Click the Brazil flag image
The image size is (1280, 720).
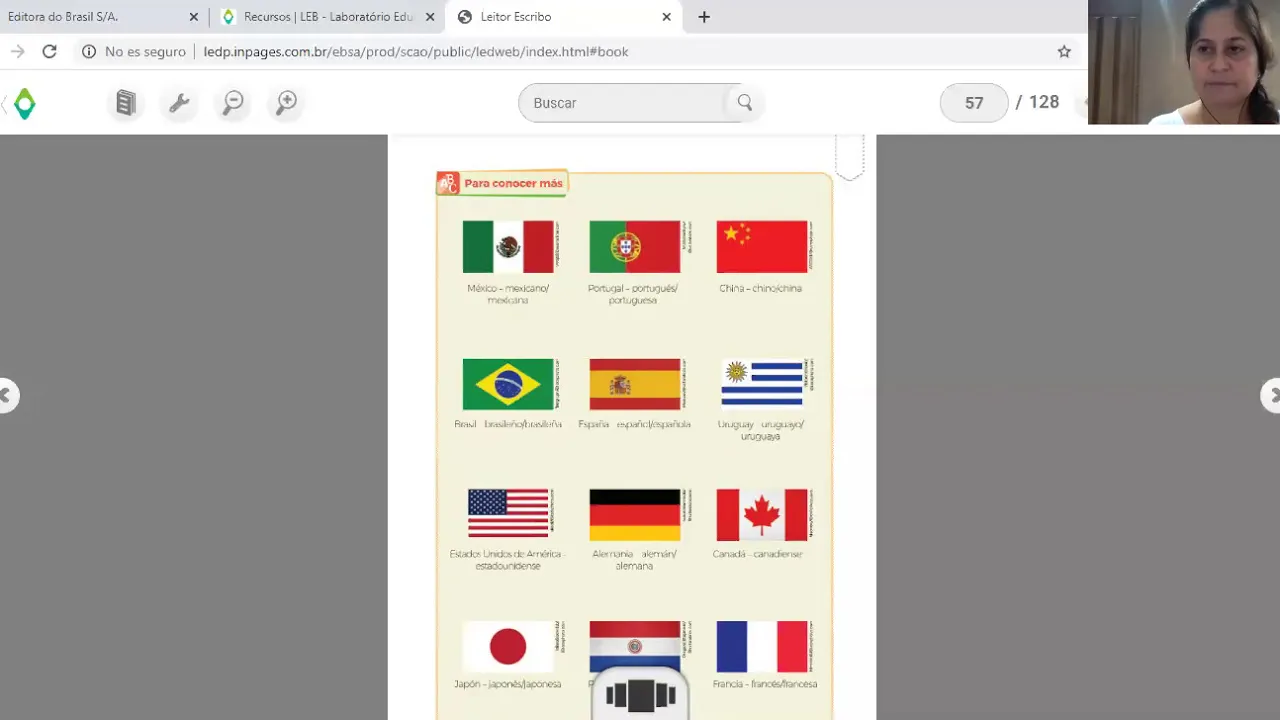coord(508,384)
